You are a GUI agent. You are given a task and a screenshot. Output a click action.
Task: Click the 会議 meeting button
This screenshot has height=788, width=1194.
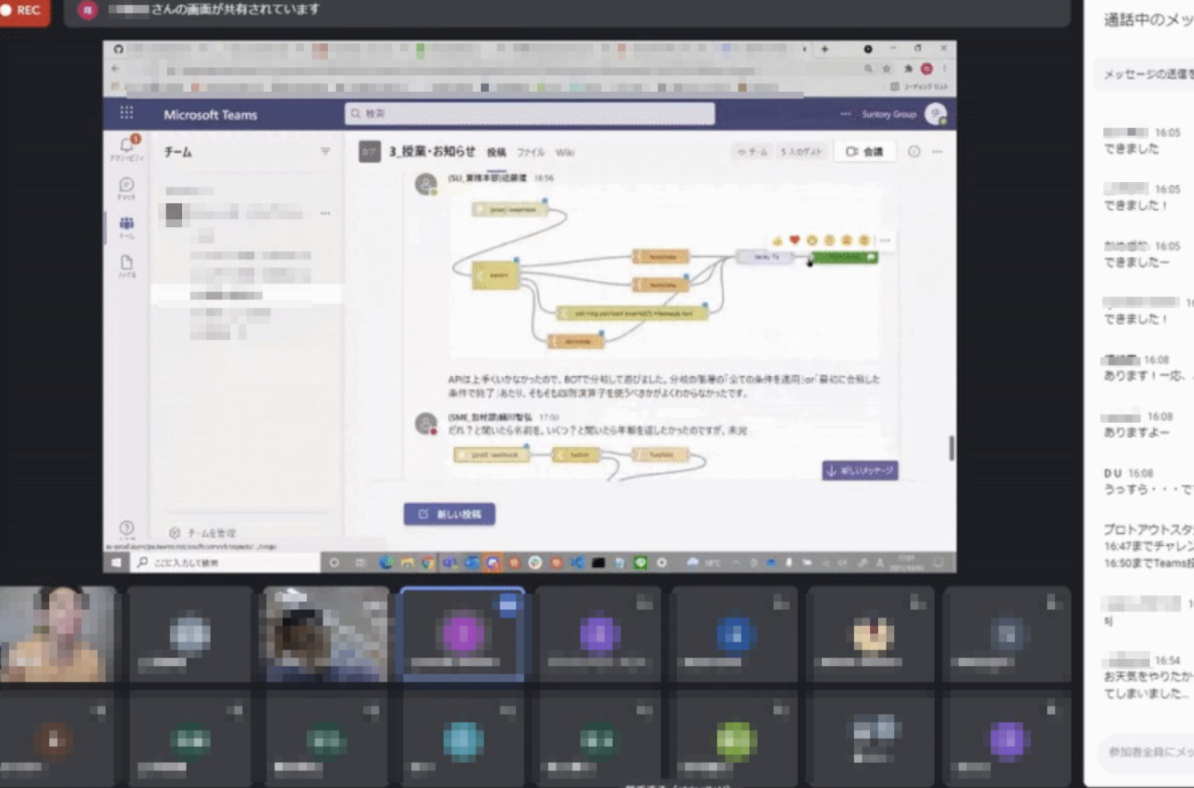[864, 152]
